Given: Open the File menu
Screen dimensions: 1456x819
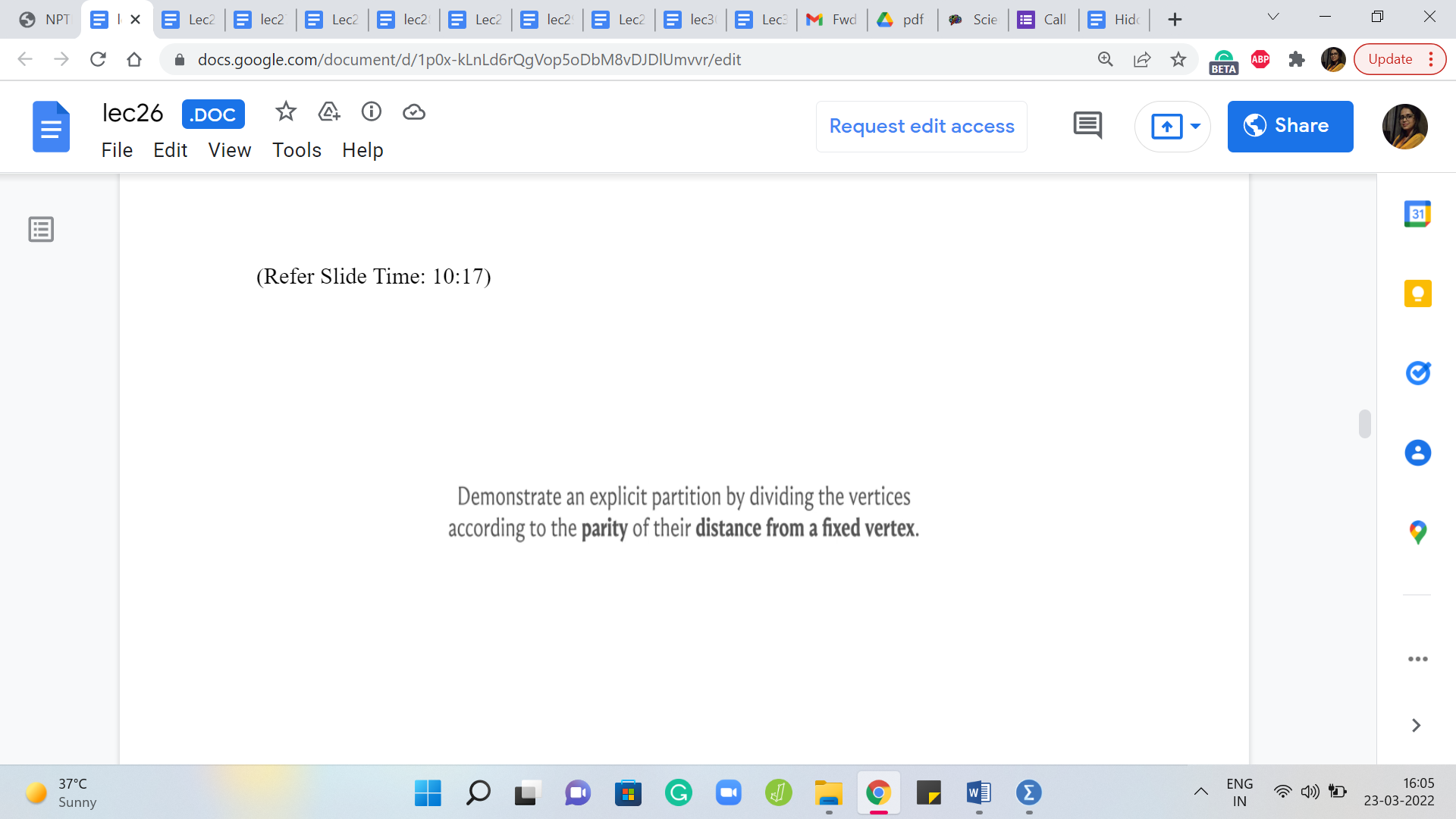Looking at the screenshot, I should [117, 150].
